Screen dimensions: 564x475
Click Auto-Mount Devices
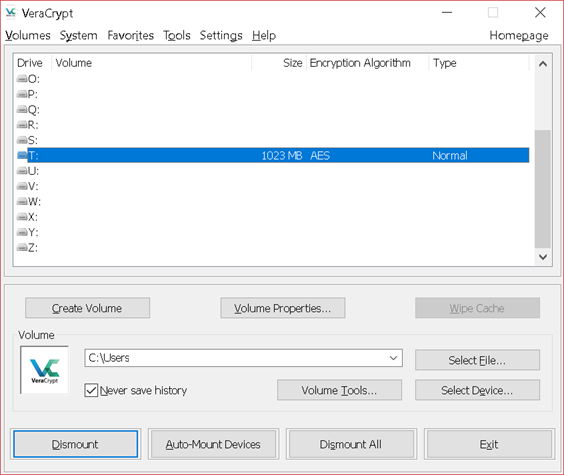[x=213, y=444]
